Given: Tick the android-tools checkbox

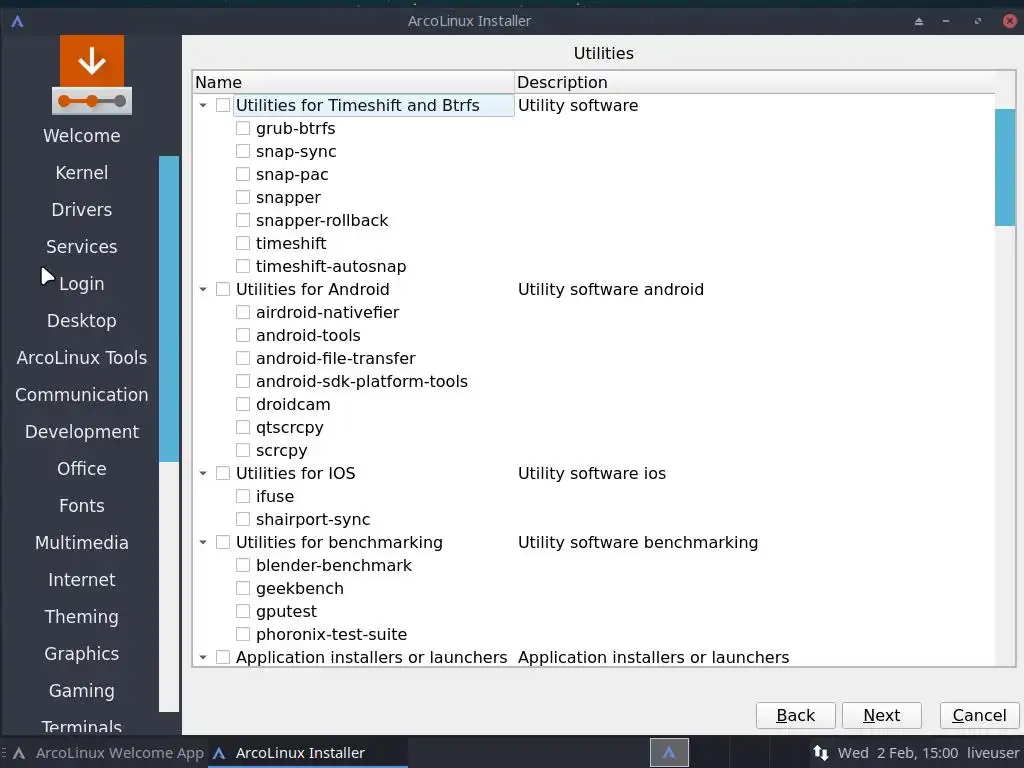Looking at the screenshot, I should tap(243, 335).
